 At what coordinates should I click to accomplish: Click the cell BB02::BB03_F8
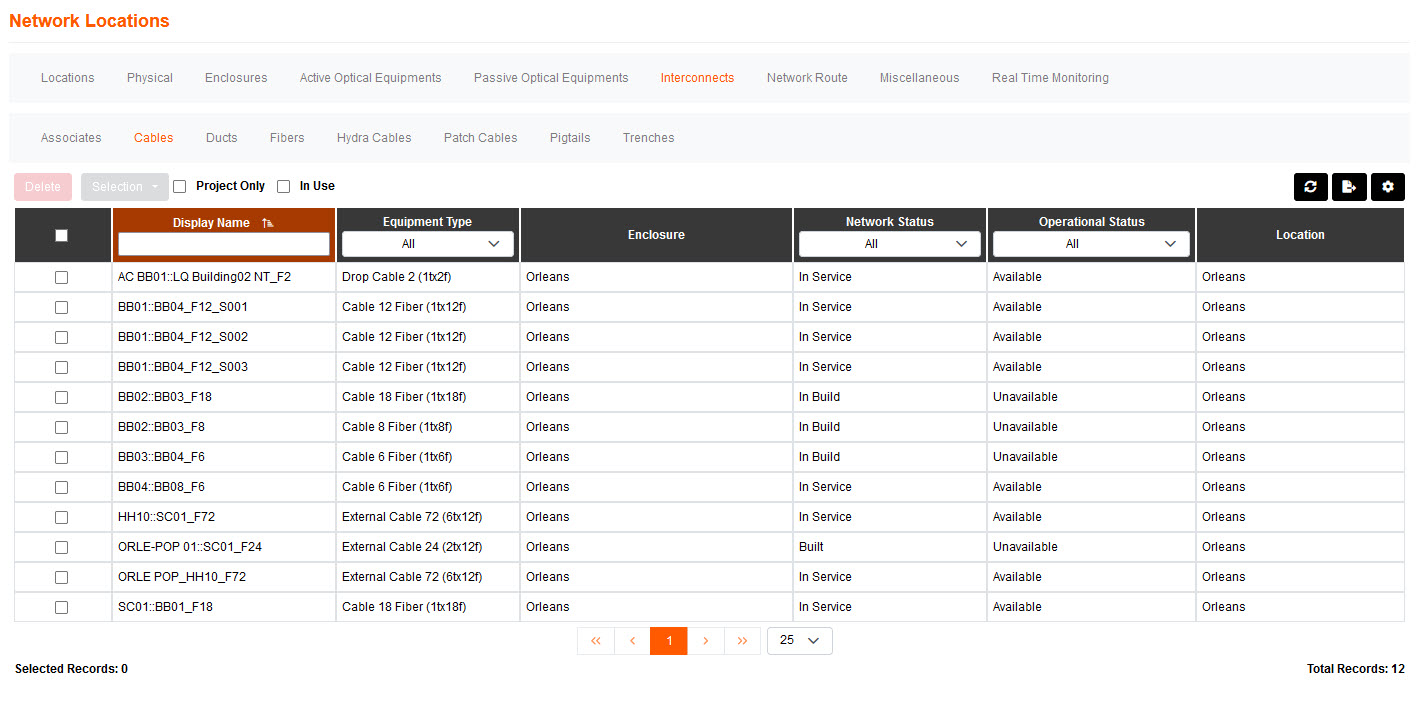[224, 427]
